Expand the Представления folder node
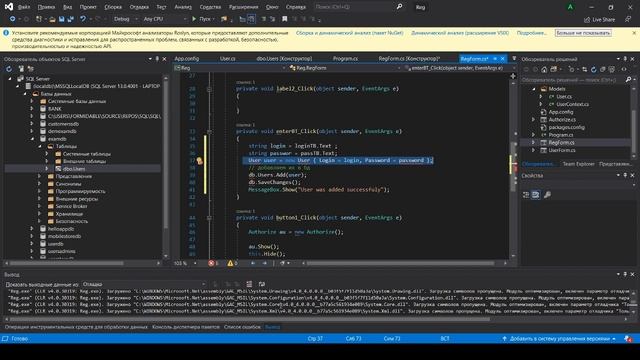 (40, 176)
